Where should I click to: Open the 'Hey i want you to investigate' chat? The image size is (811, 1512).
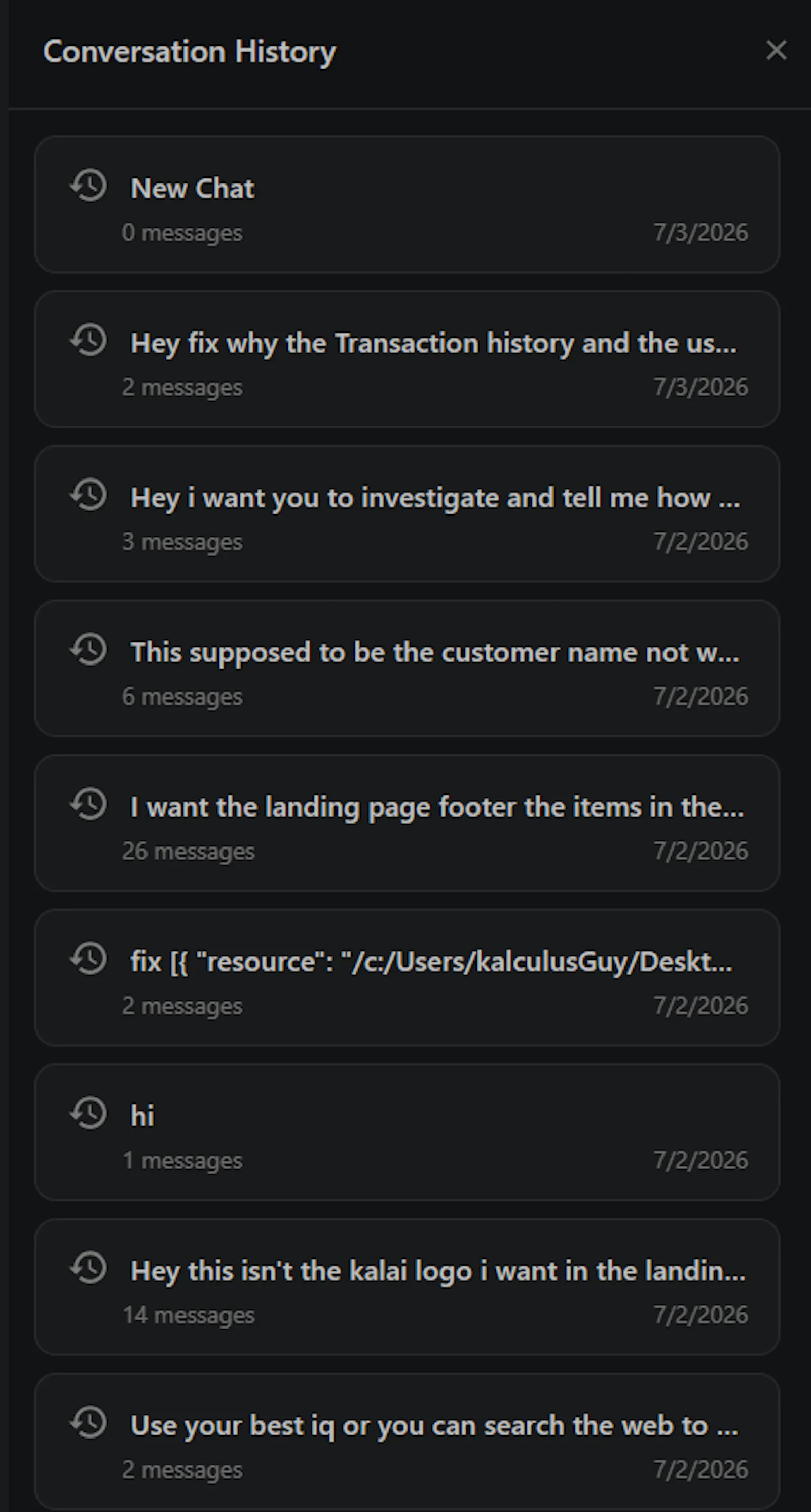pos(407,513)
